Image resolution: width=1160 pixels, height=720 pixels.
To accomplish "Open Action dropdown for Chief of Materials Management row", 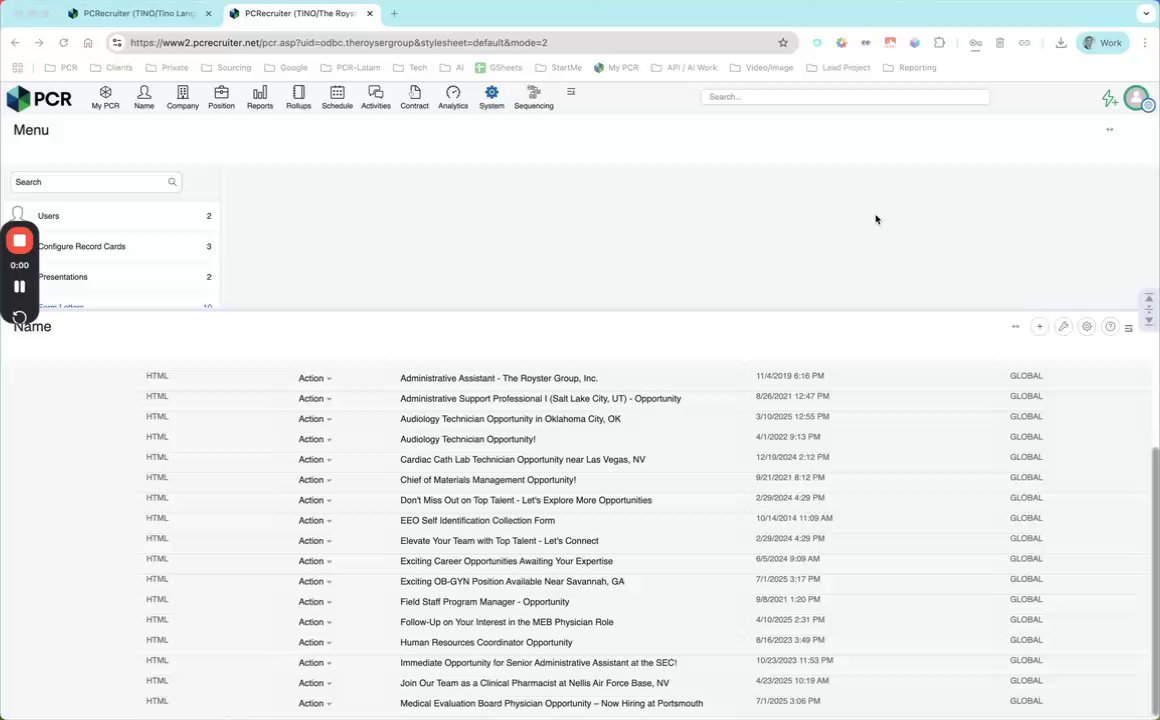I will click(314, 480).
